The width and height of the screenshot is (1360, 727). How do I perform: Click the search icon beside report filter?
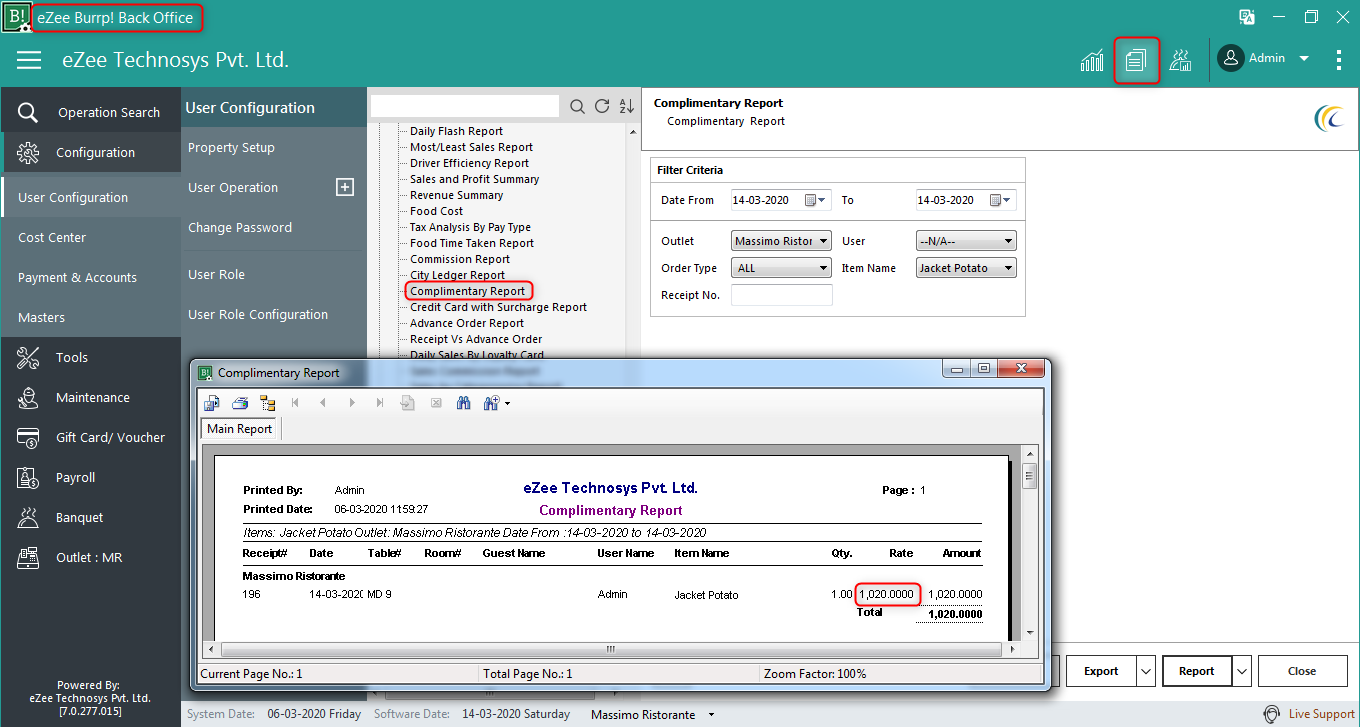578,106
